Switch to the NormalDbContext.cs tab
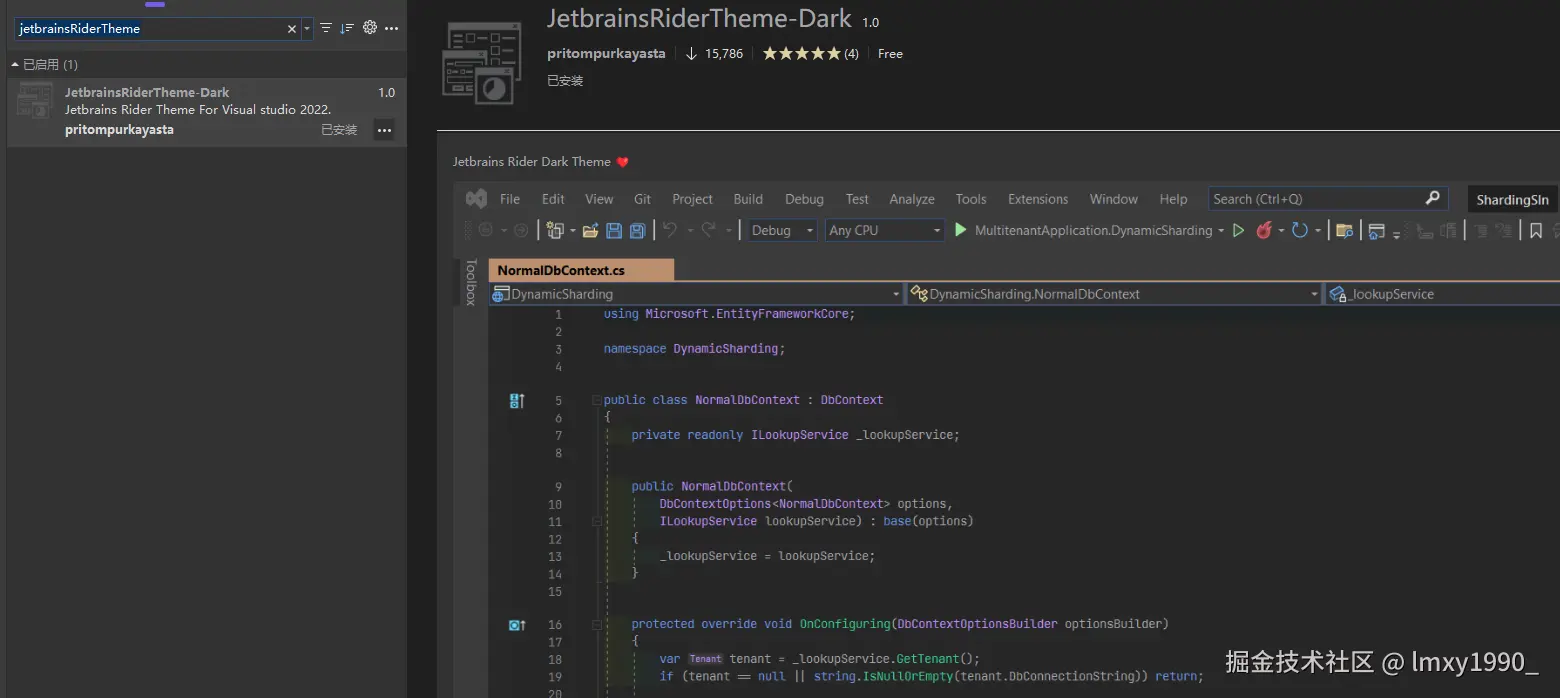 (x=561, y=270)
